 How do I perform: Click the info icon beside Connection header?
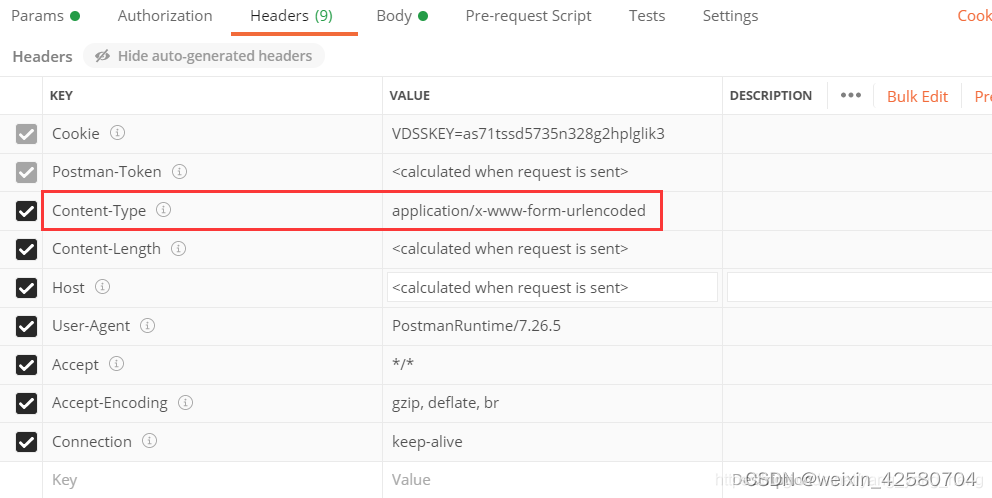(x=149, y=441)
